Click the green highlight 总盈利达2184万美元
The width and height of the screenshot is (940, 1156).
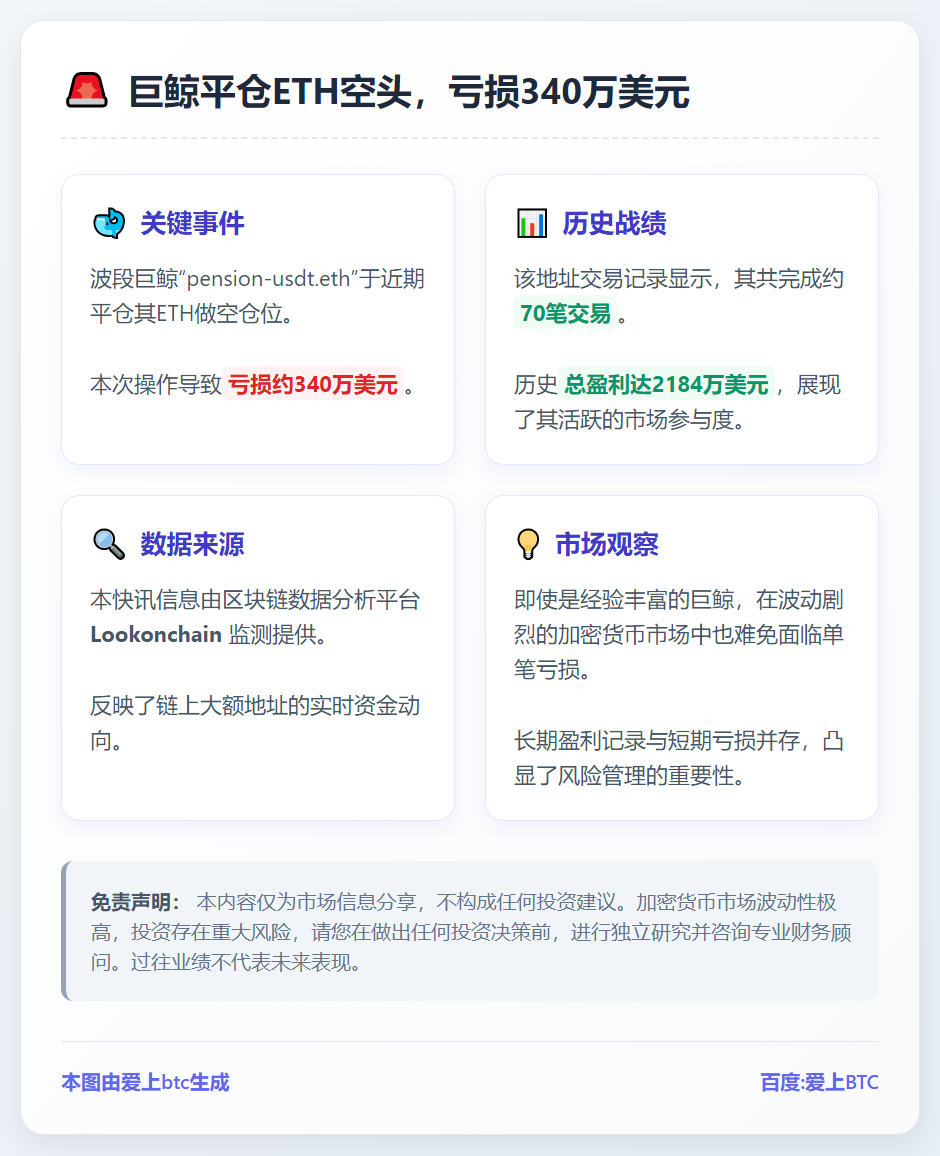tap(666, 384)
